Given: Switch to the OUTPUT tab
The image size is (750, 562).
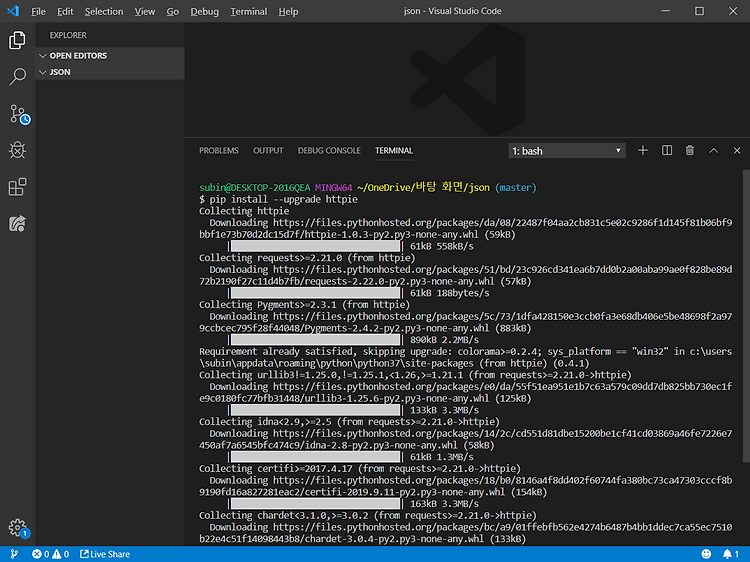Looking at the screenshot, I should [x=268, y=151].
